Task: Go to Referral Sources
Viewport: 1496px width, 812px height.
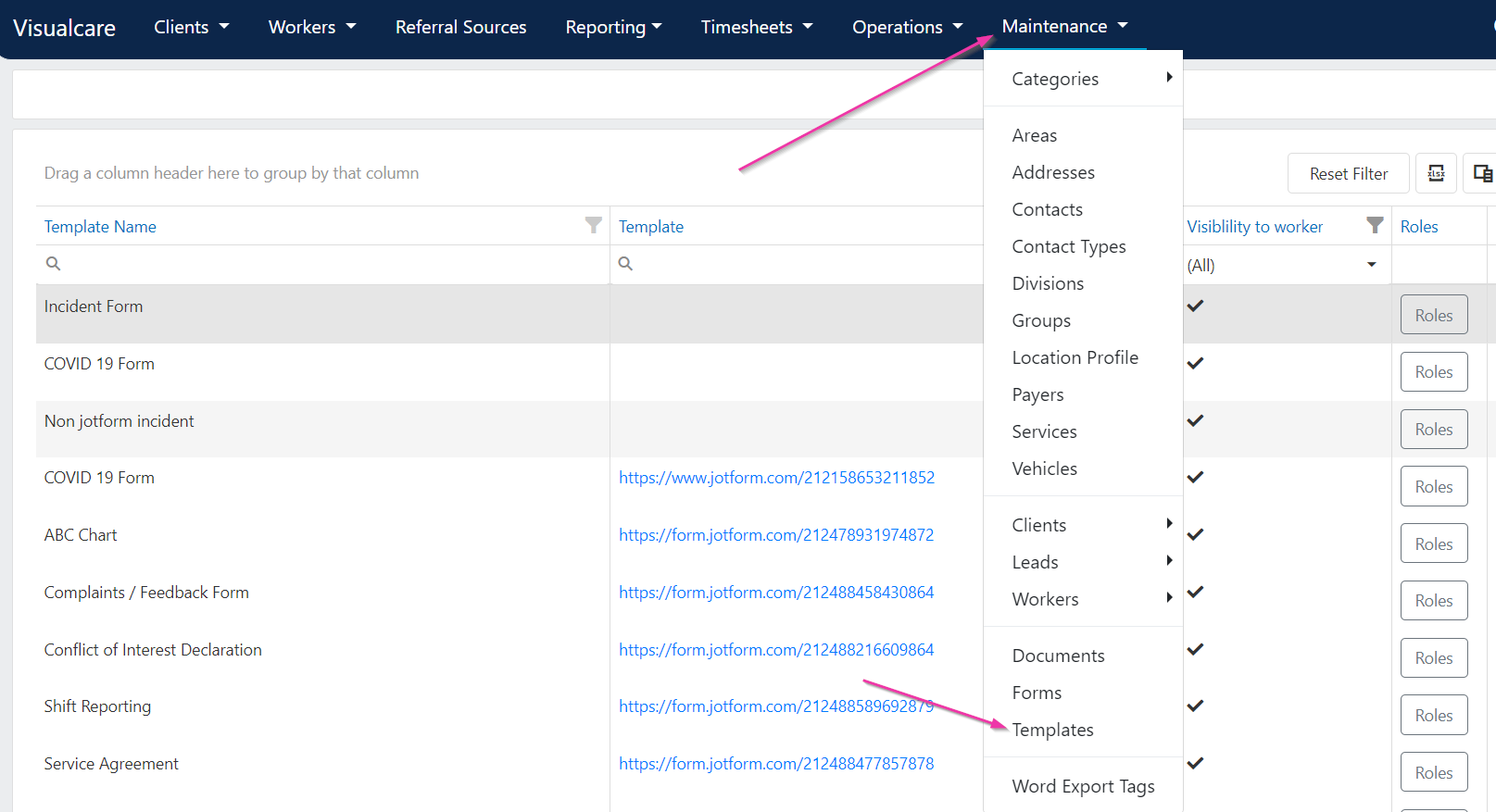Action: coord(461,27)
